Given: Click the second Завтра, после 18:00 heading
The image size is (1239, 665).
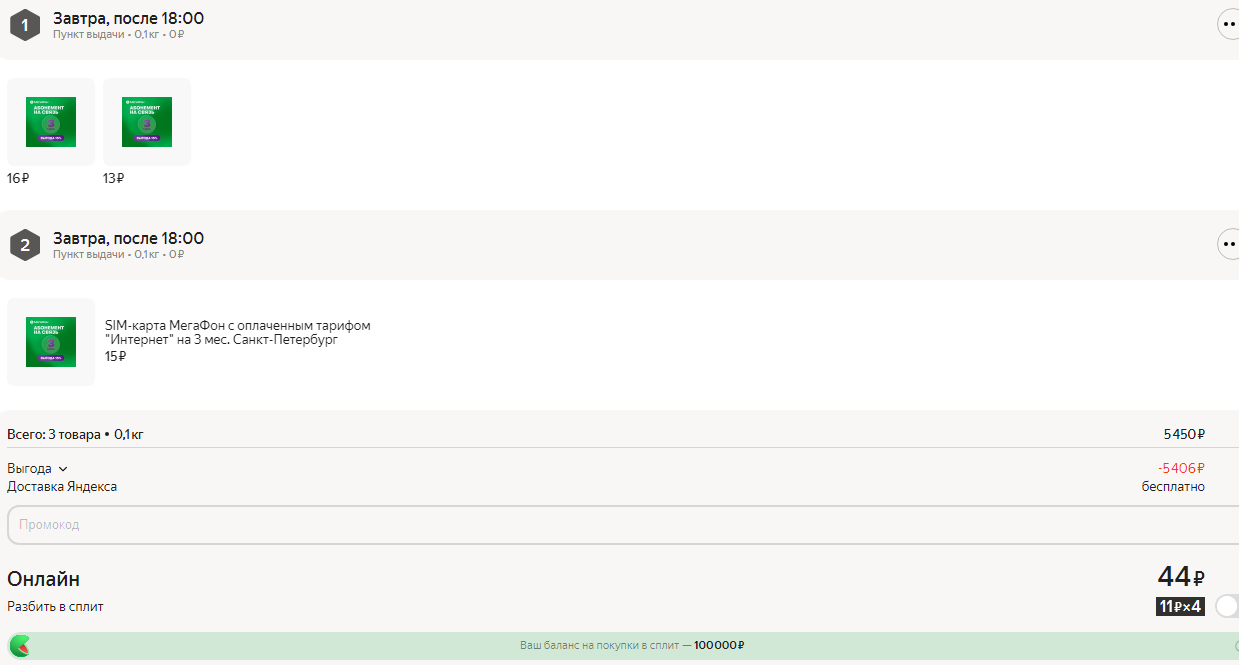Looking at the screenshot, I should tap(129, 238).
